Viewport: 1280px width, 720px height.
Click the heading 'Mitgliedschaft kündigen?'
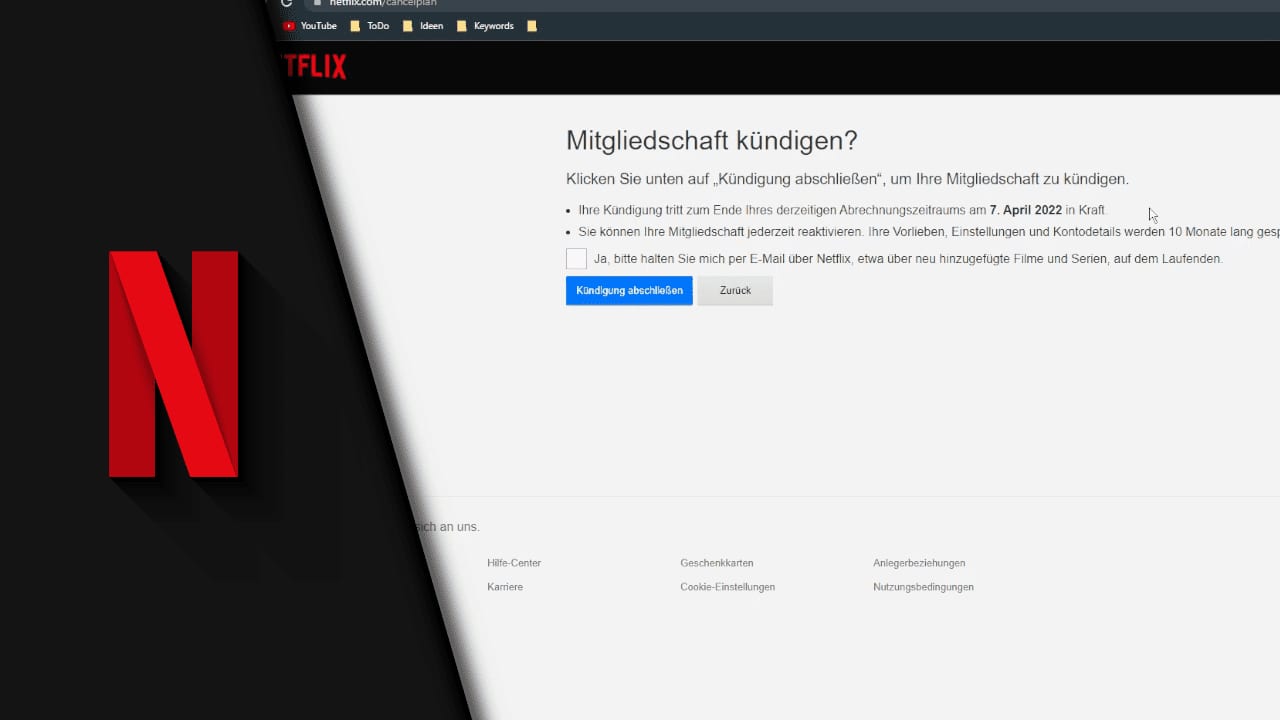point(712,140)
